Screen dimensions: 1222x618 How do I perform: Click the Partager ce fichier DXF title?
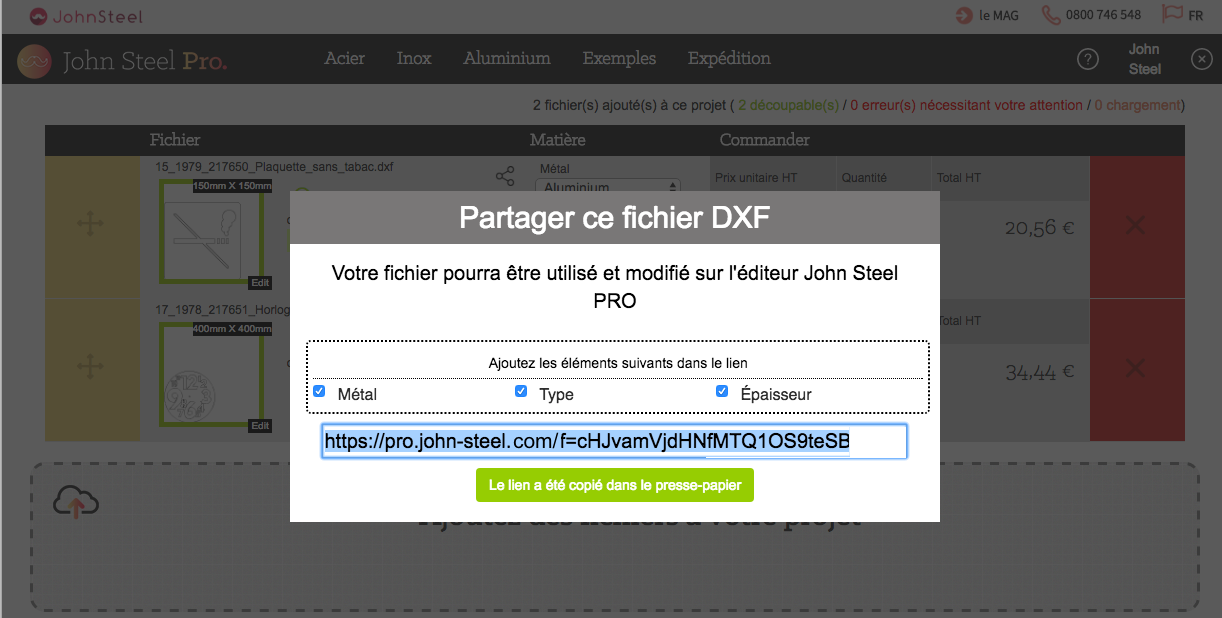(x=615, y=217)
